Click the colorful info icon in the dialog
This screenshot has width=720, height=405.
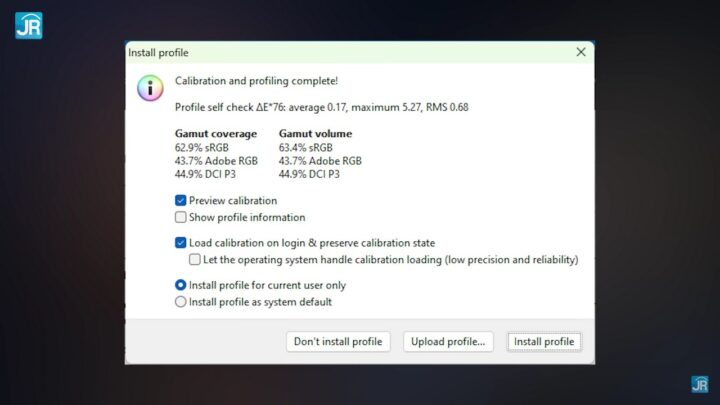[x=150, y=88]
